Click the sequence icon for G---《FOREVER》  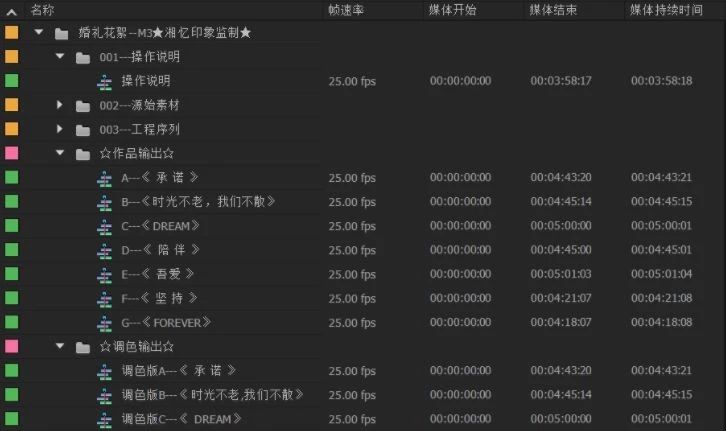[105, 323]
